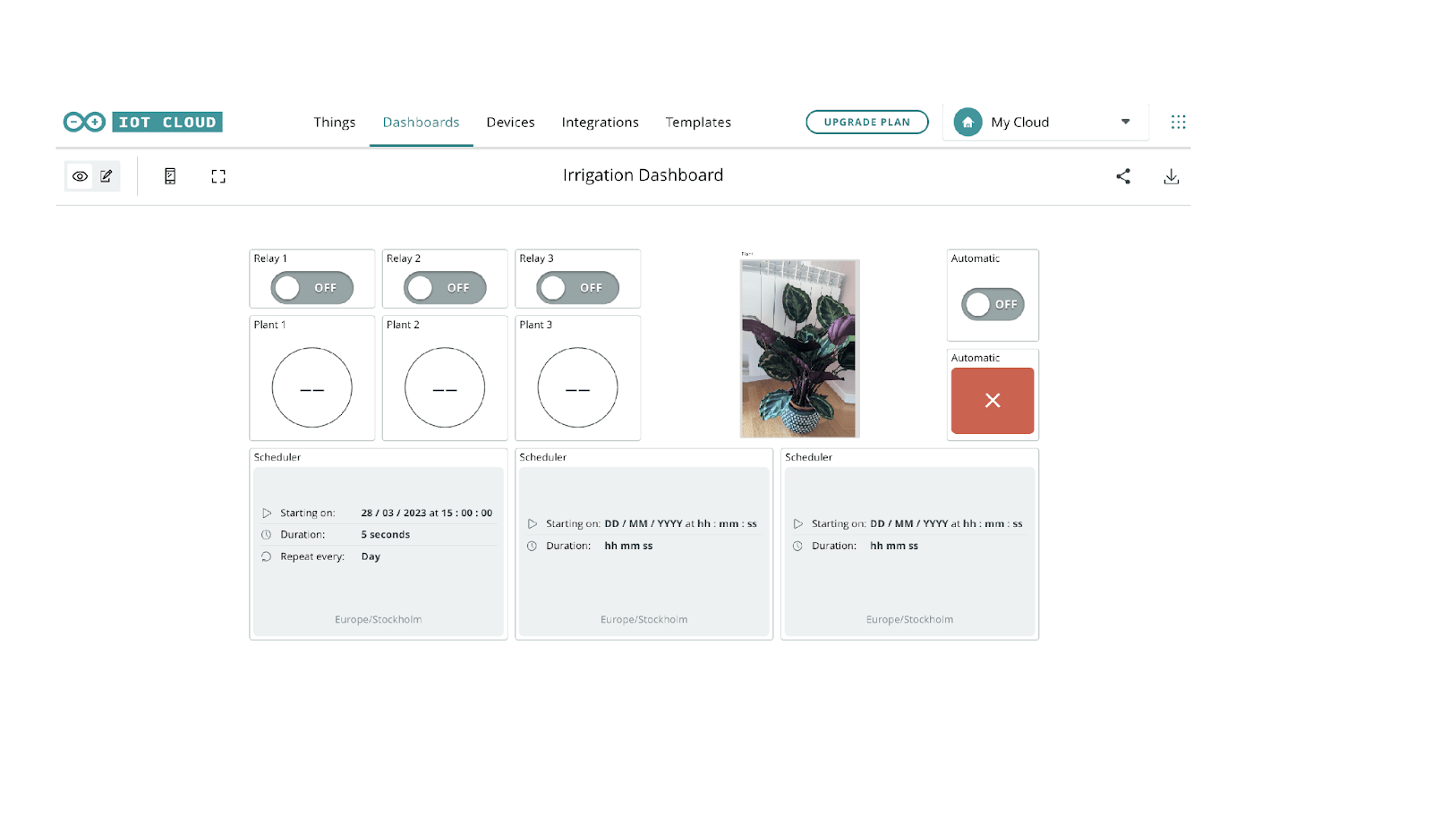
Task: Go to the Things tab
Action: [x=335, y=123]
